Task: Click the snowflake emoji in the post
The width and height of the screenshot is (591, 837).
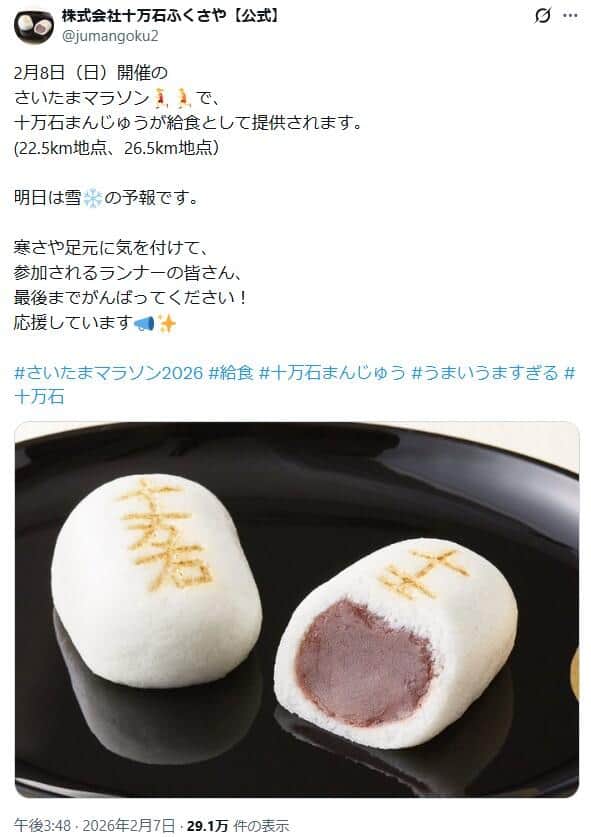Action: point(92,199)
